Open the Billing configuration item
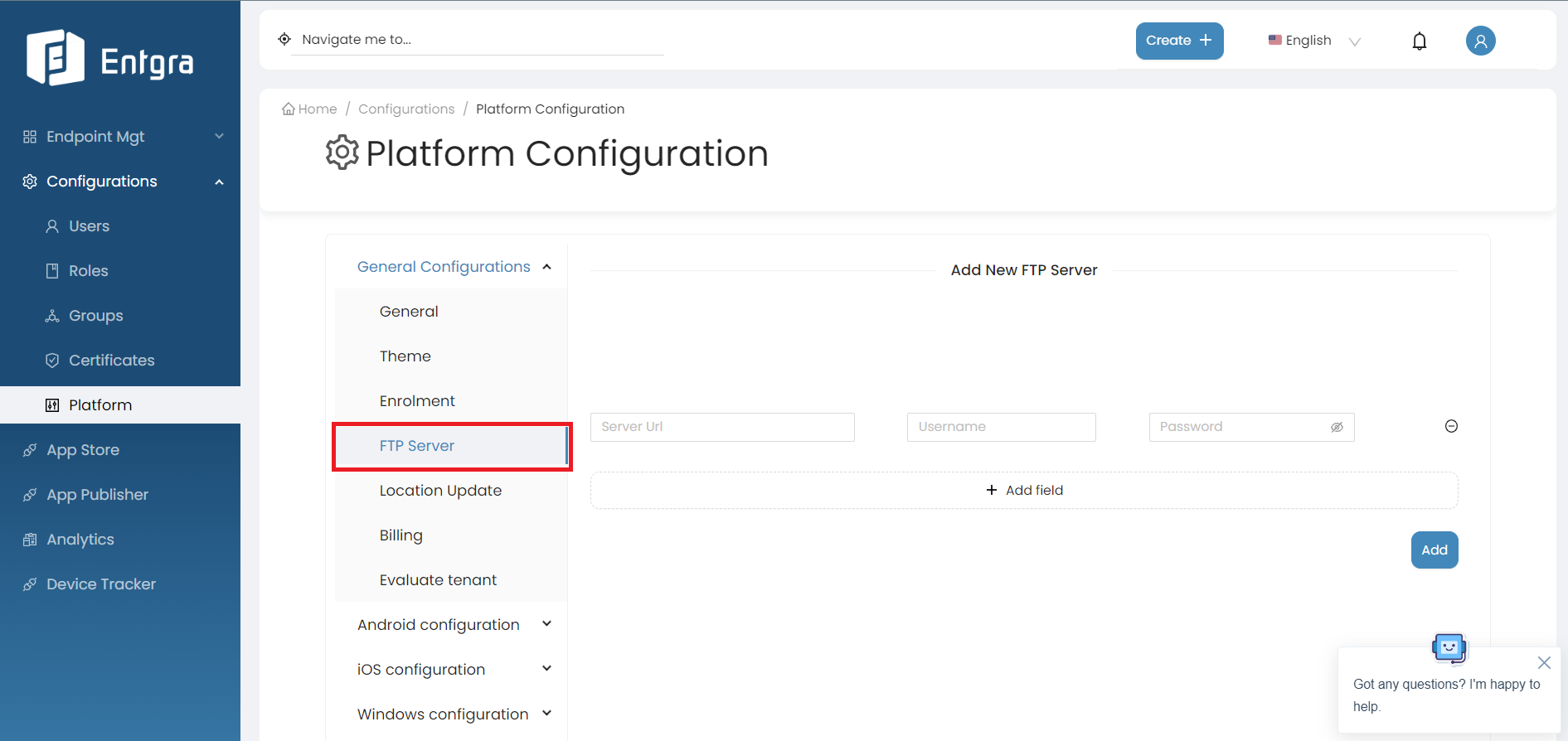1568x741 pixels. tap(401, 535)
